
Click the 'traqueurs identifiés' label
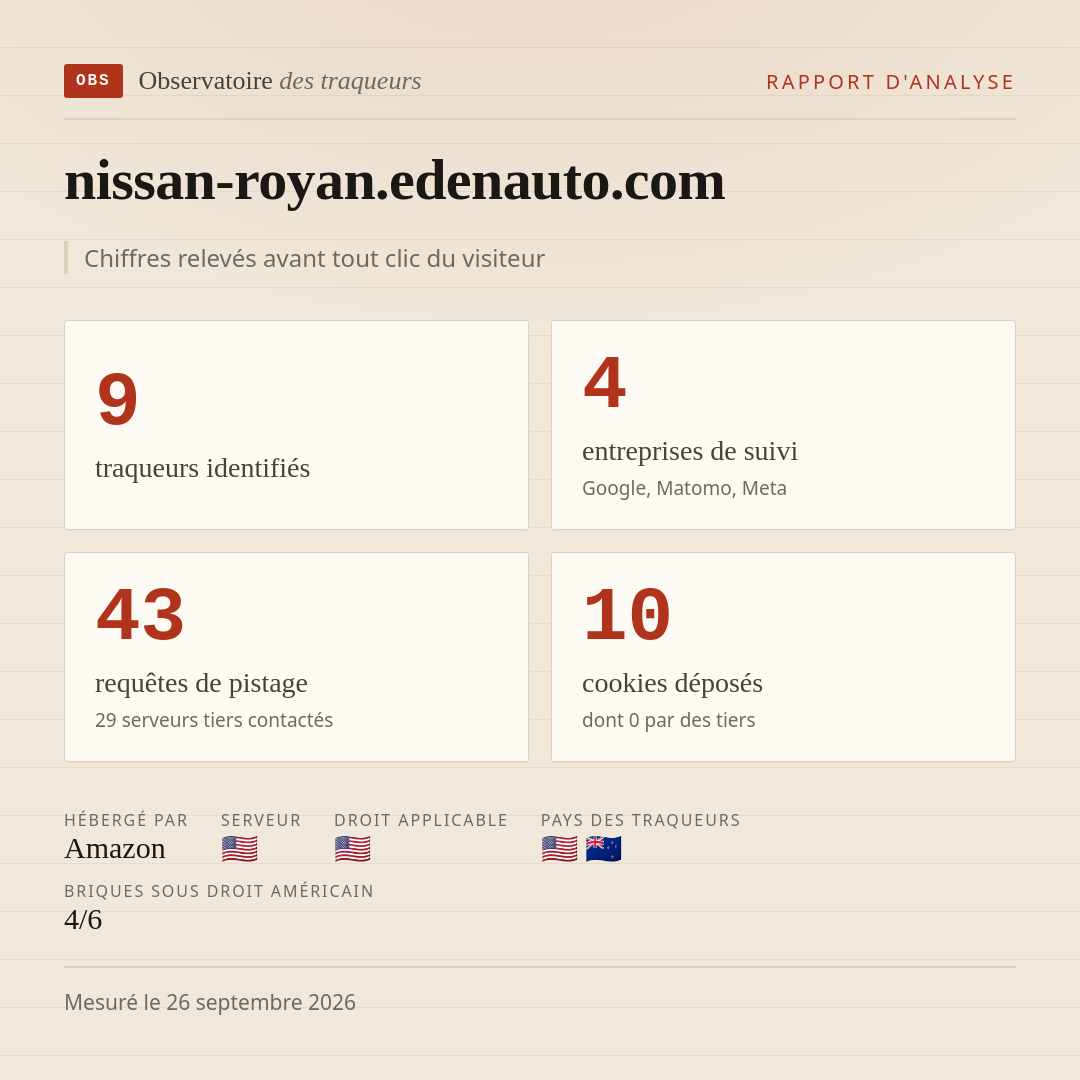coord(202,468)
